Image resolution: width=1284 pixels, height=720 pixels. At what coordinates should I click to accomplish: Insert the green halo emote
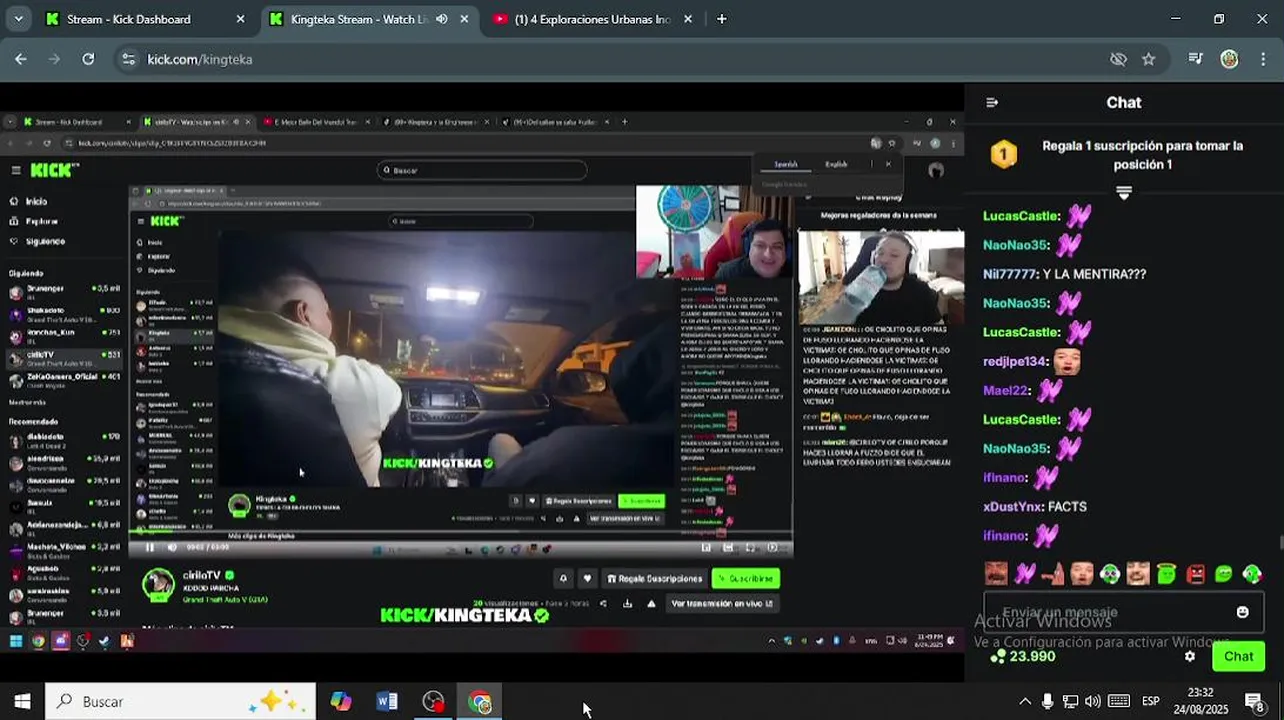1167,574
